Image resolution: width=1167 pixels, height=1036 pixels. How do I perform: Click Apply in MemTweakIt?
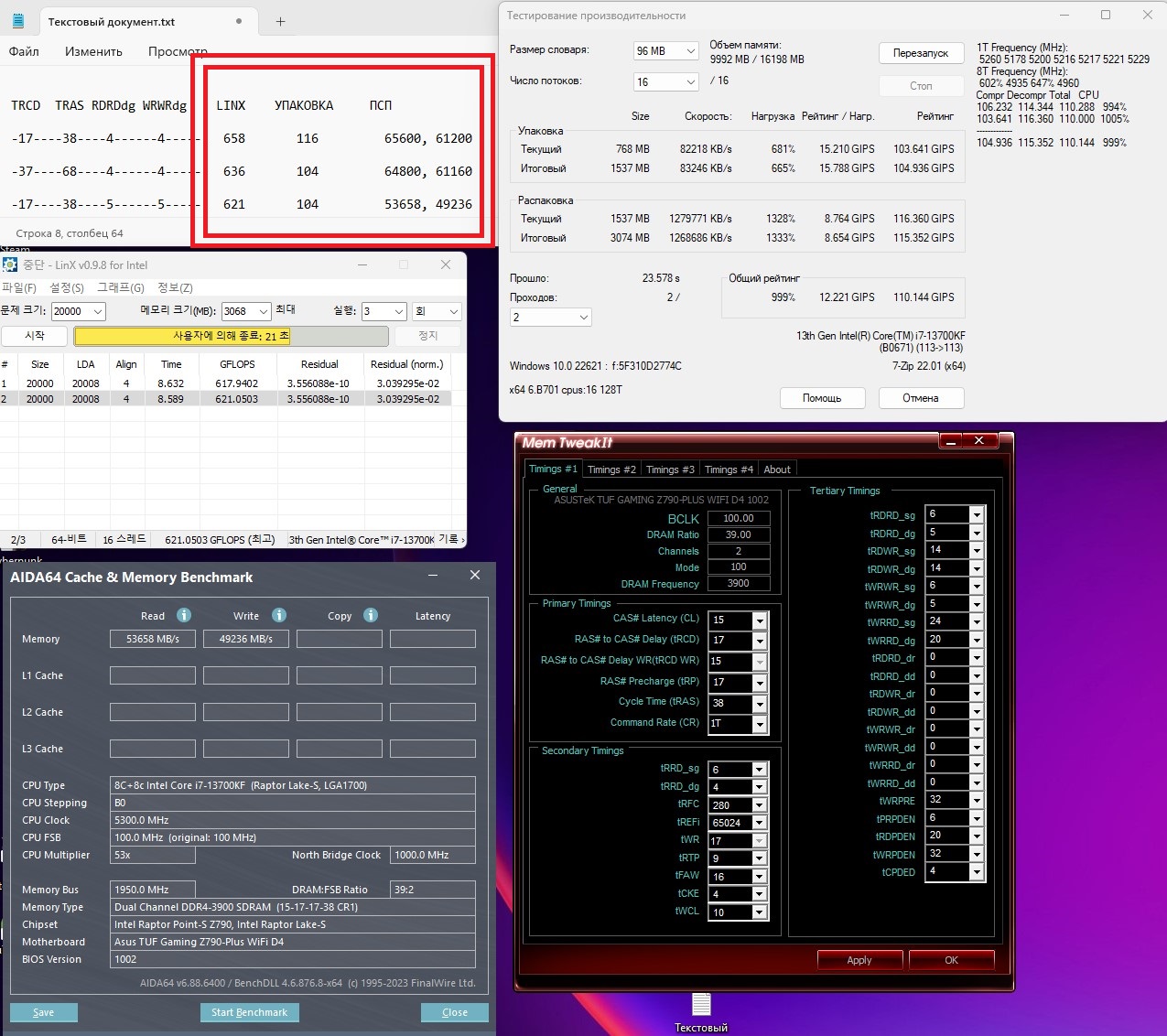(859, 960)
